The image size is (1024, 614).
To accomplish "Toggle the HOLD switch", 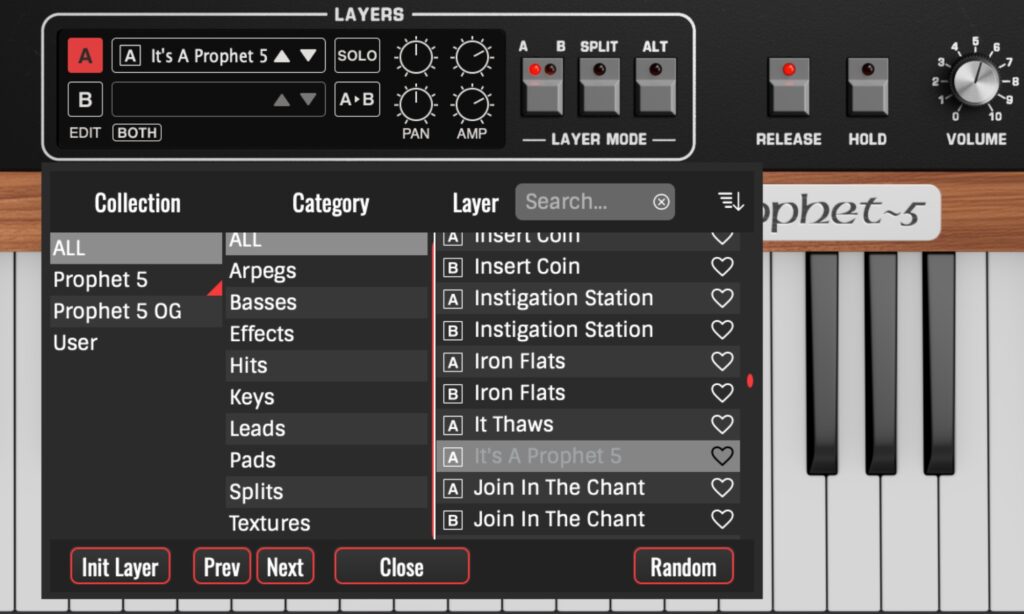I will coord(867,87).
